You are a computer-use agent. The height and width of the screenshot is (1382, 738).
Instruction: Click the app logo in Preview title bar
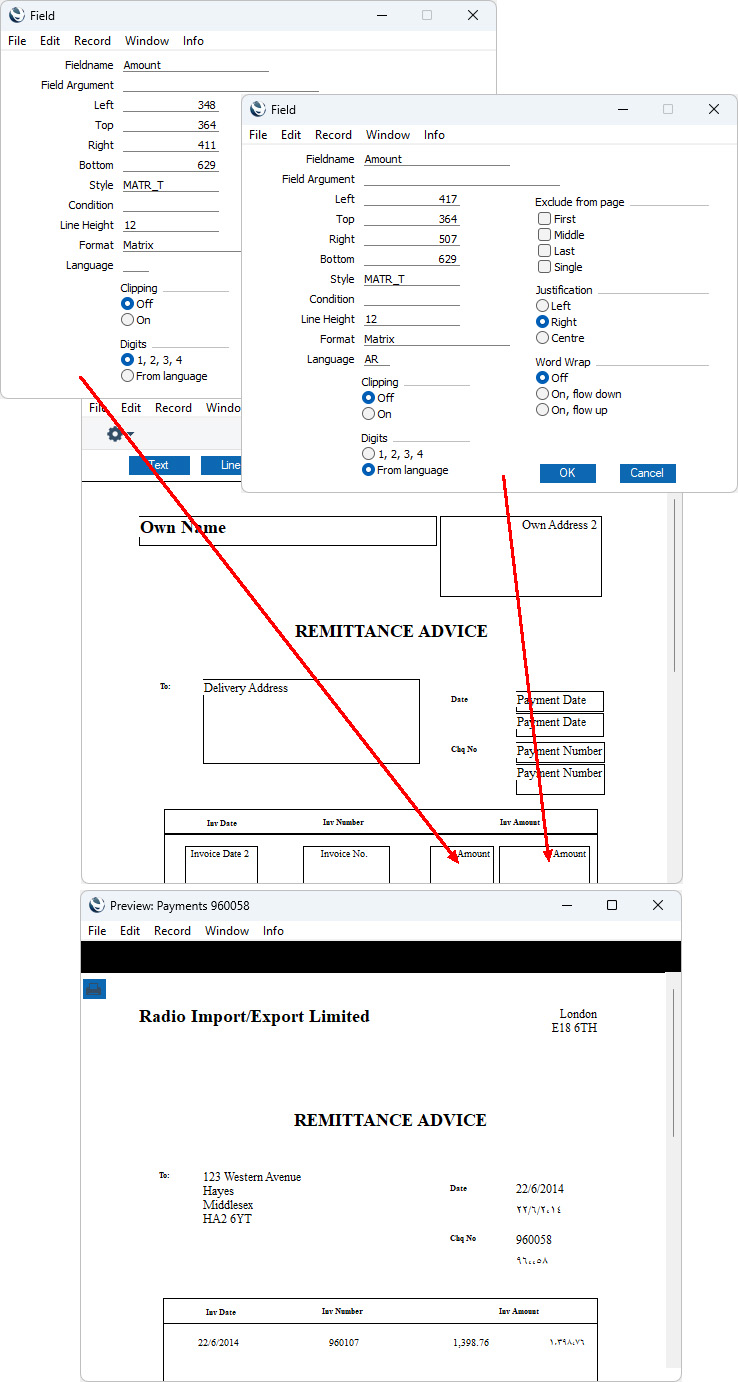(x=97, y=905)
